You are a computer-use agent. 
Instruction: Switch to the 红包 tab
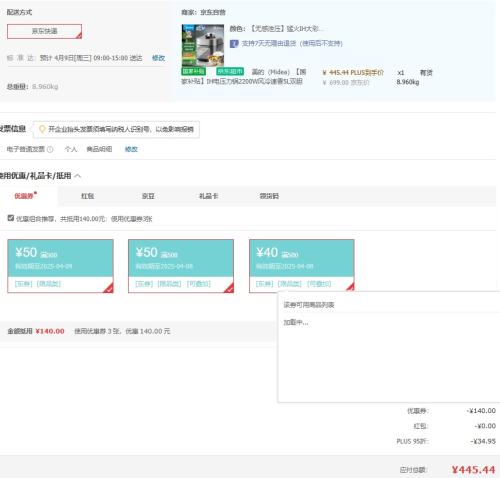[88, 196]
